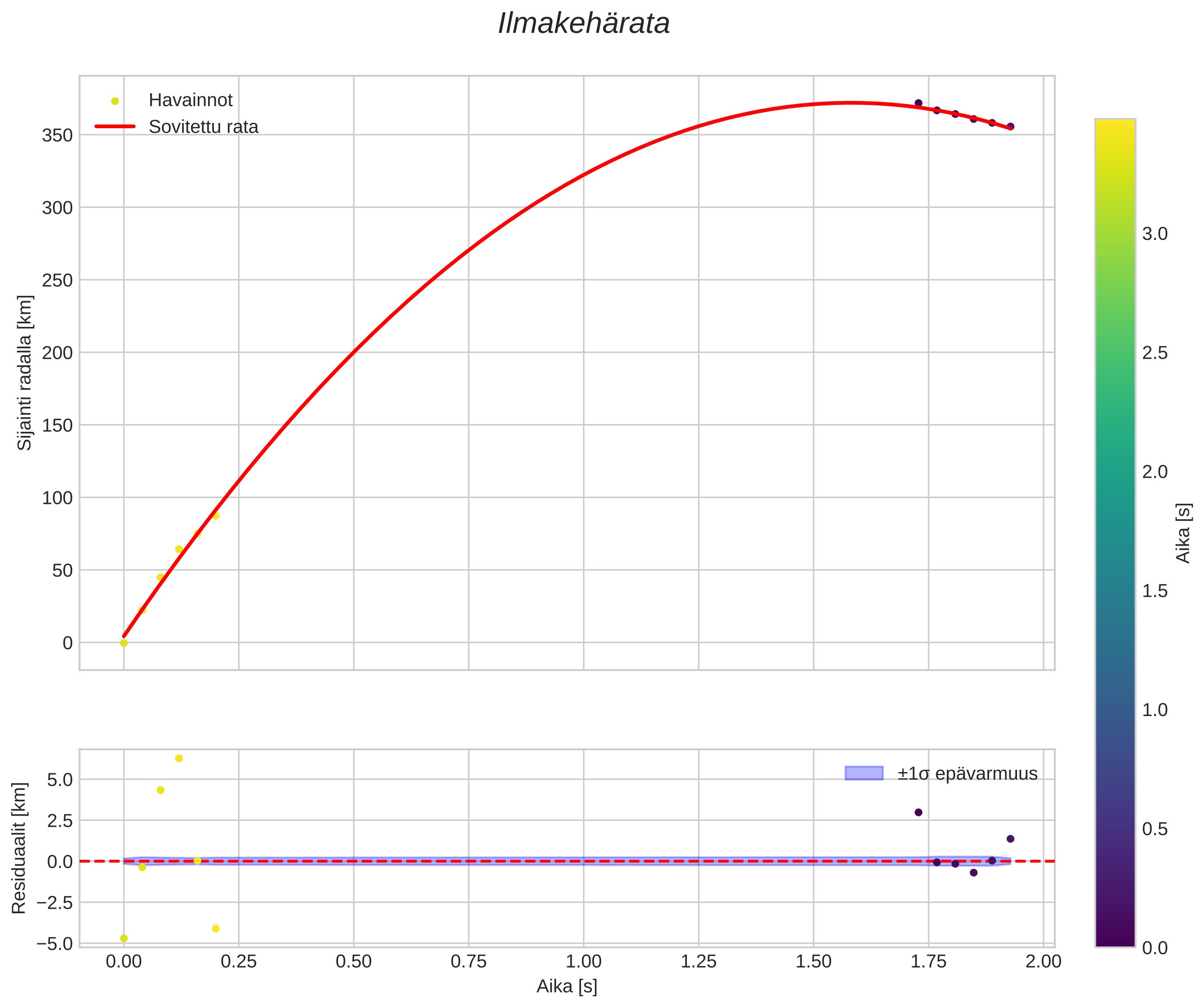Screen dimensions: 1204x1007
Task: Click the 1.0 colorbar tick label
Action: click(x=1155, y=710)
